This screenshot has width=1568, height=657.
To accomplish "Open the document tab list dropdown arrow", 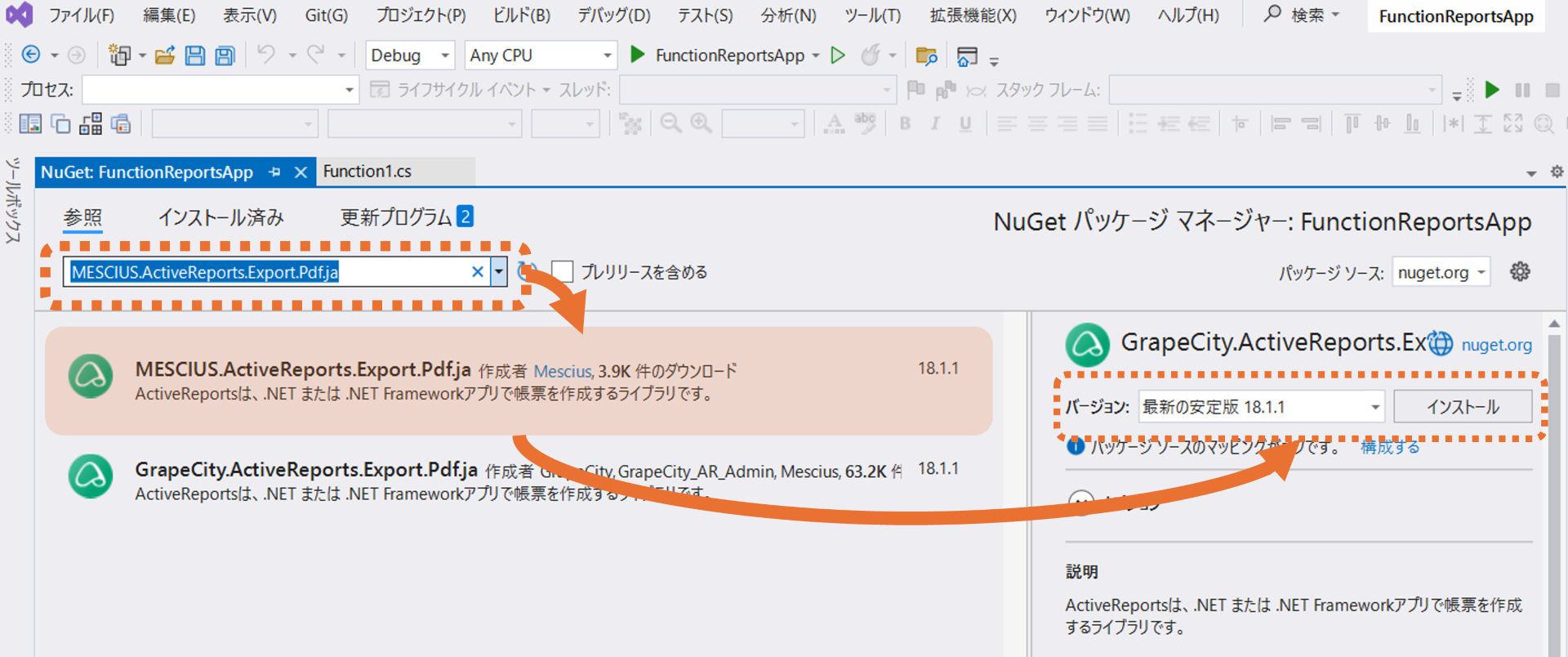I will [x=1531, y=173].
